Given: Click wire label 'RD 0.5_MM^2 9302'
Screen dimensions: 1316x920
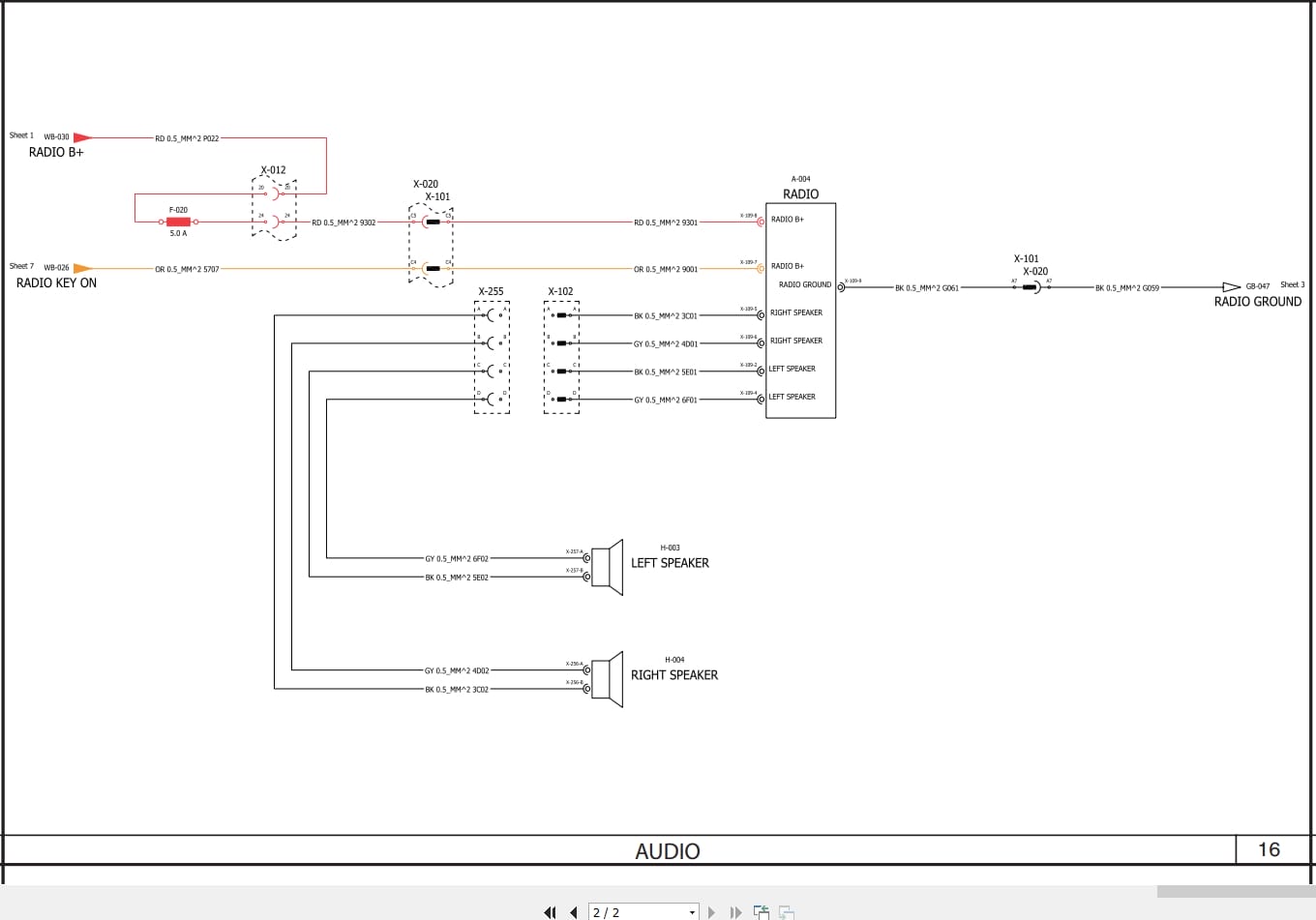Looking at the screenshot, I should click(x=344, y=223).
